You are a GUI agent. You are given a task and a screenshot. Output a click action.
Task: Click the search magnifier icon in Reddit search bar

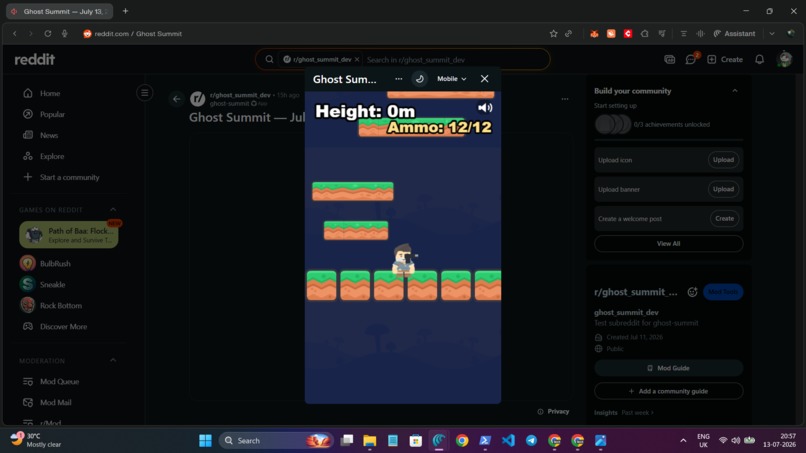(x=269, y=60)
